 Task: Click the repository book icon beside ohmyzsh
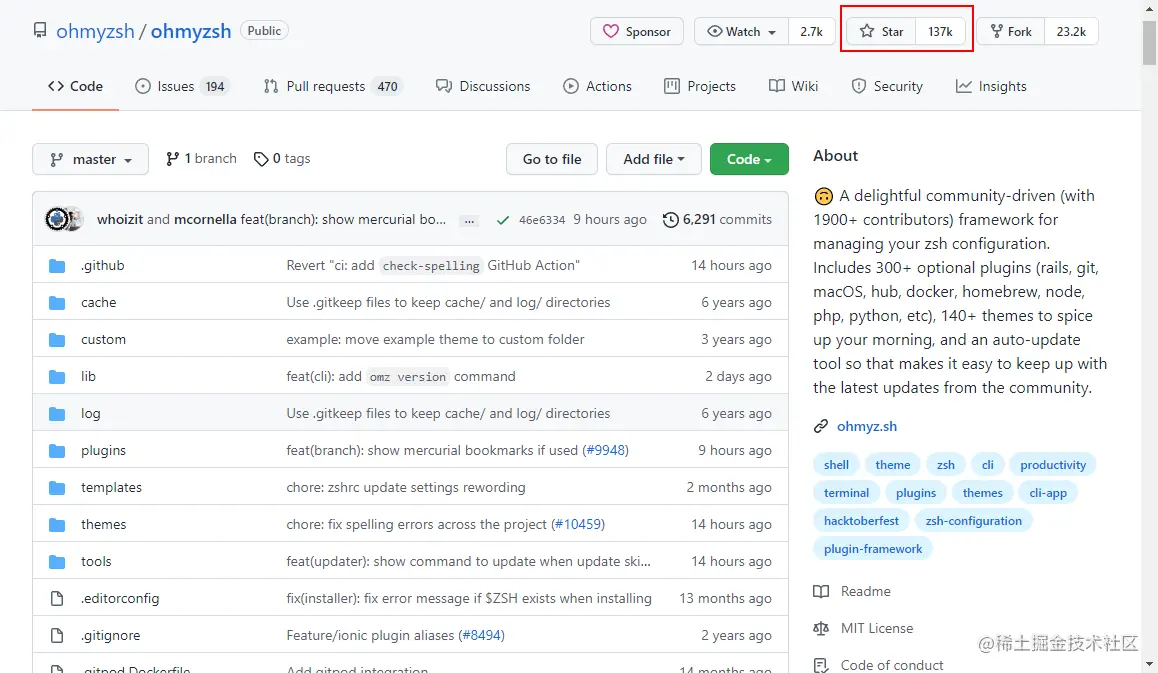[40, 31]
